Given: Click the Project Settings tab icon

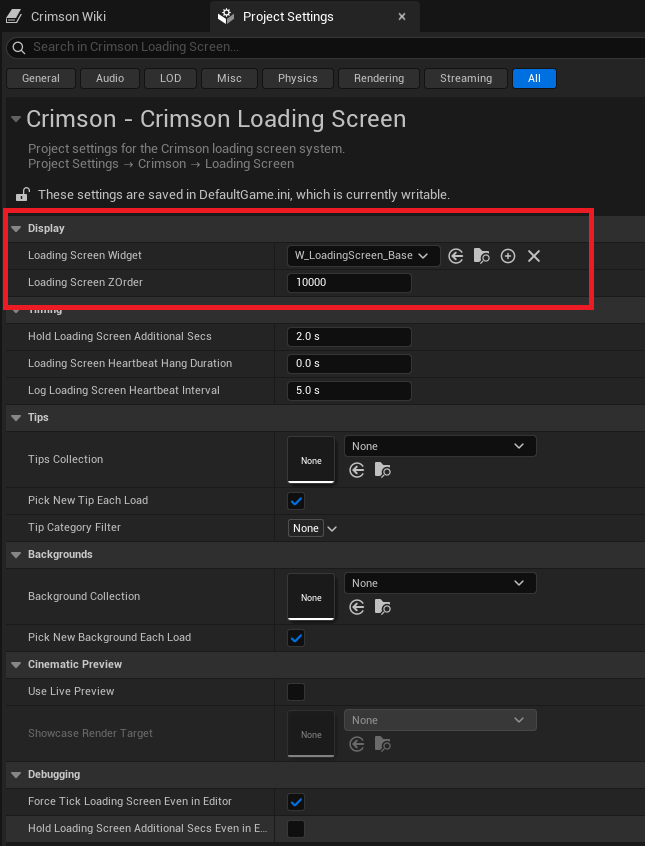Looking at the screenshot, I should pyautogui.click(x=226, y=17).
